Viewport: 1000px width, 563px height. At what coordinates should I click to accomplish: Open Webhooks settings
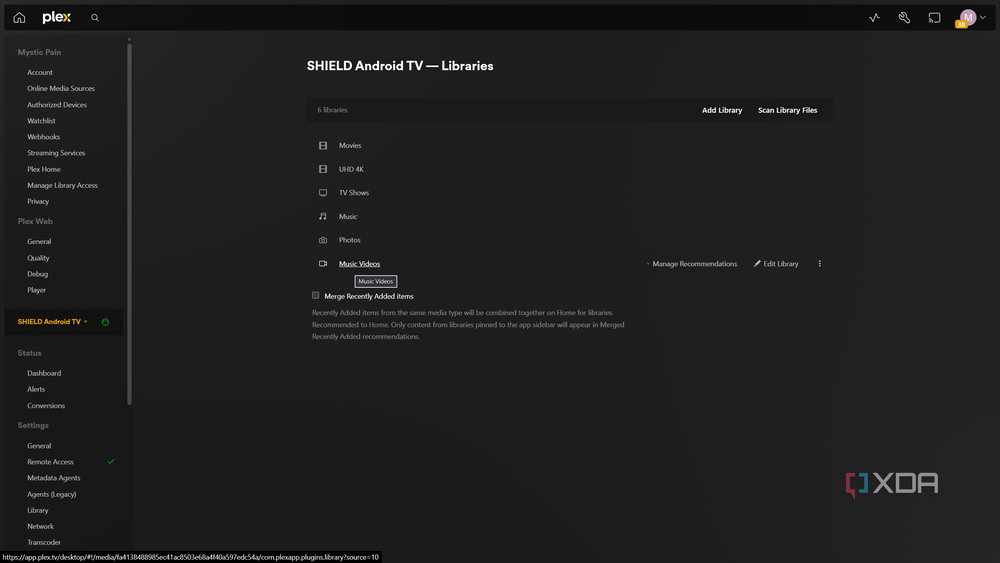tap(43, 136)
